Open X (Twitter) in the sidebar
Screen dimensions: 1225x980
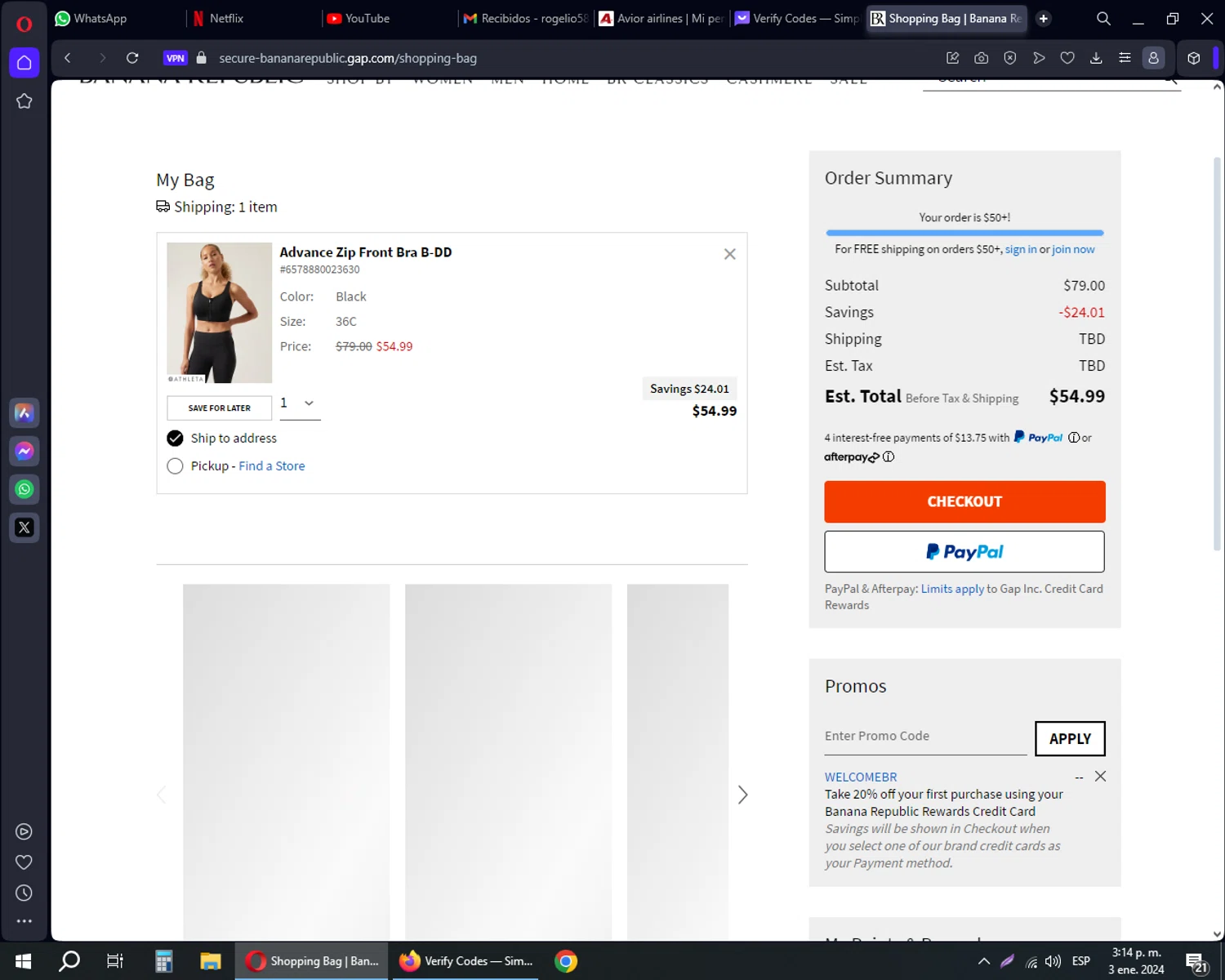click(x=24, y=528)
